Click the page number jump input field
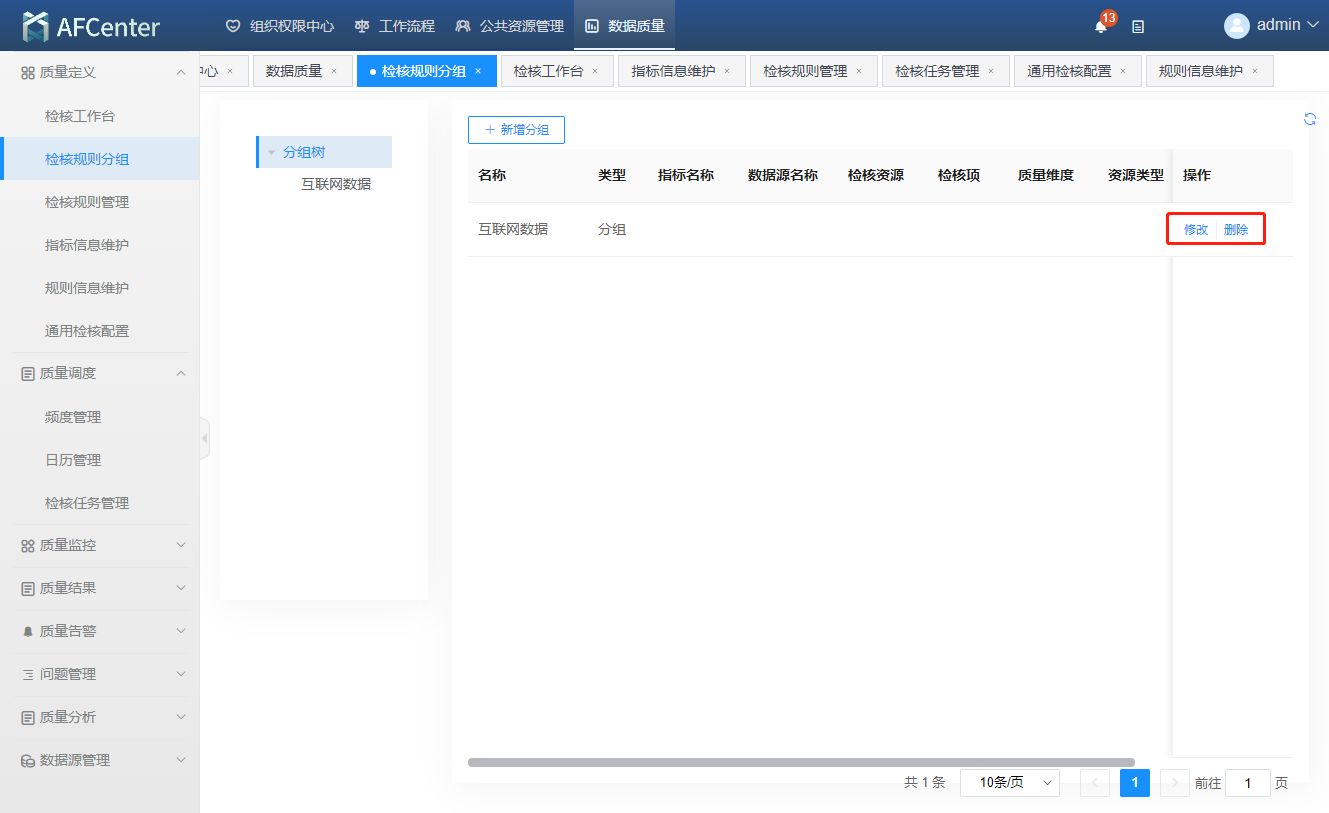Viewport: 1329px width, 813px height. [1247, 783]
